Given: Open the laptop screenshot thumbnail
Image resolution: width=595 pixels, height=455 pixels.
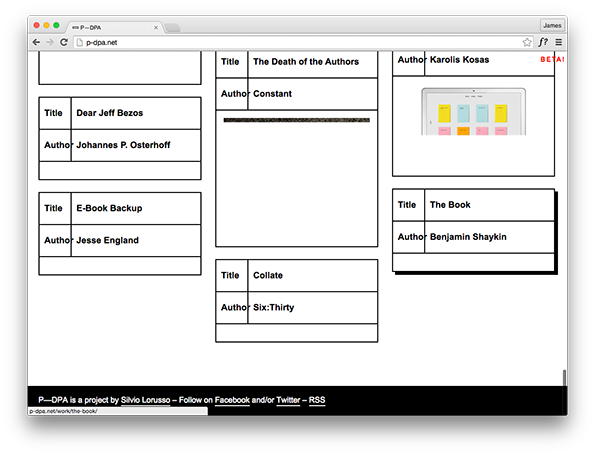Looking at the screenshot, I should point(474,112).
